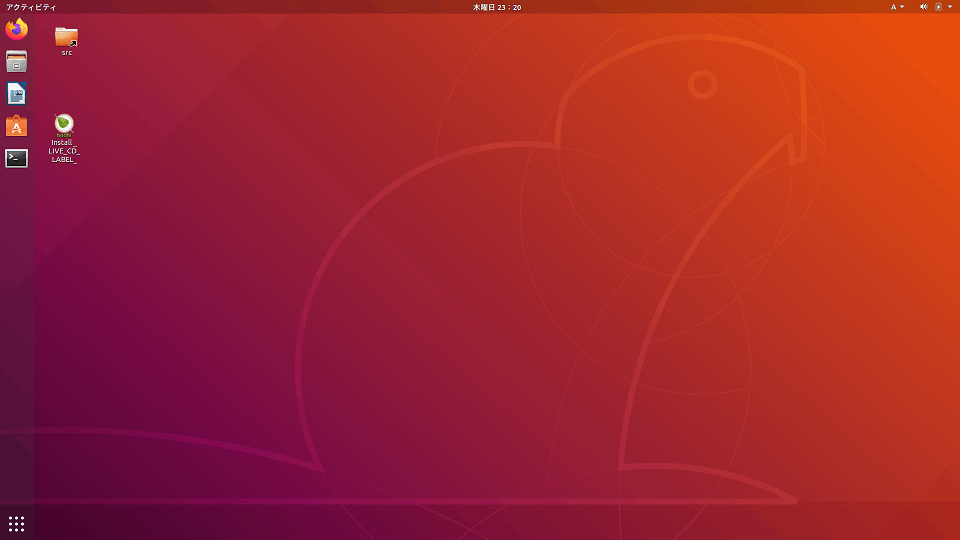This screenshot has height=540, width=960.
Task: Click the volume speaker icon
Action: coord(923,7)
